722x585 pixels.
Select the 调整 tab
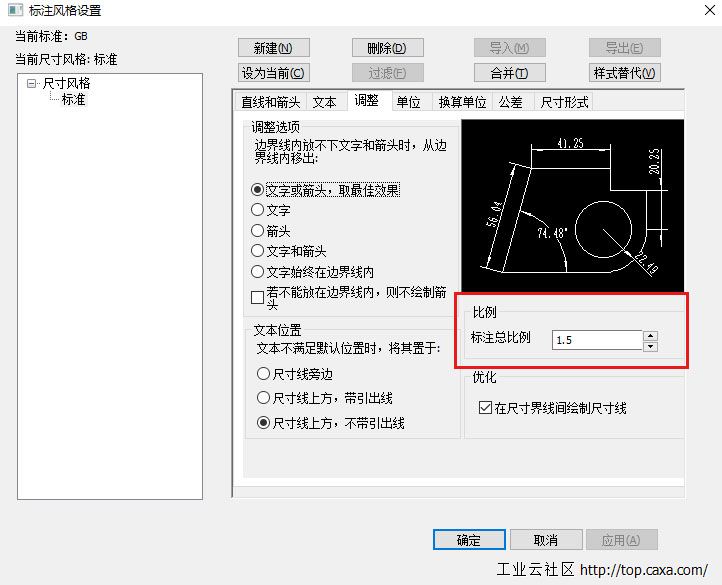(x=367, y=100)
